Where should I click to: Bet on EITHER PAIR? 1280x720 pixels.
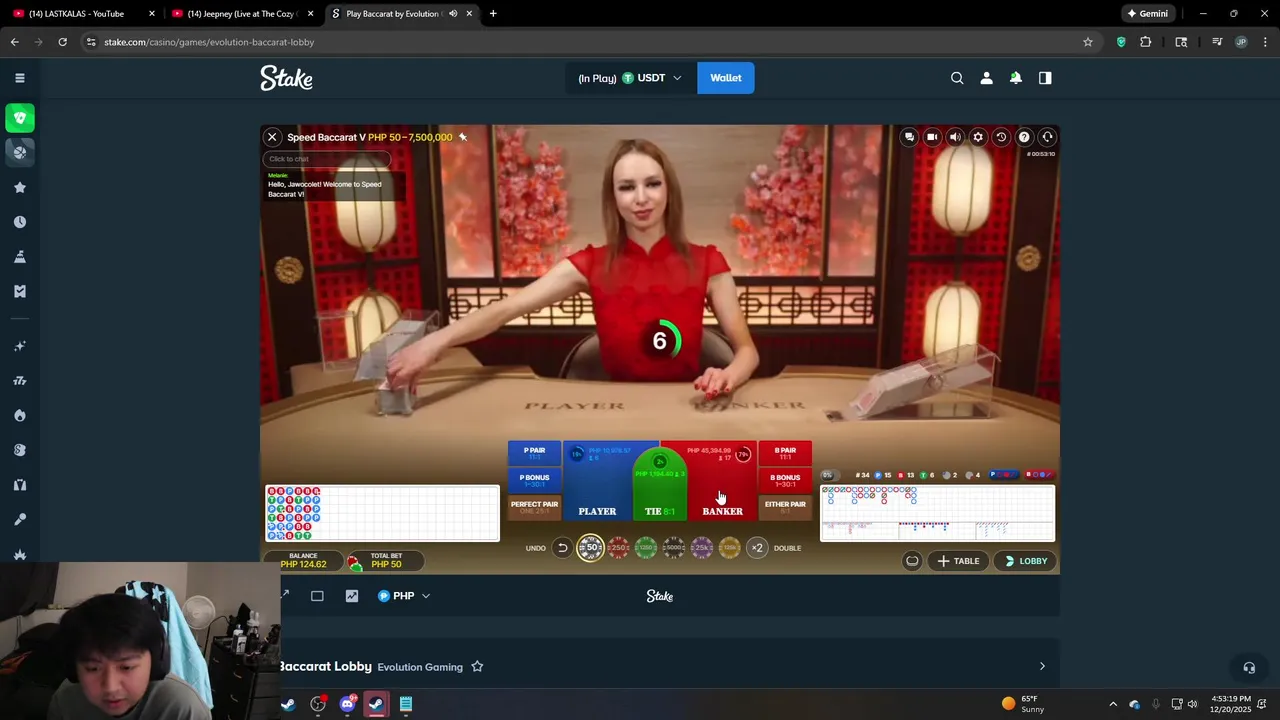[x=785, y=507]
